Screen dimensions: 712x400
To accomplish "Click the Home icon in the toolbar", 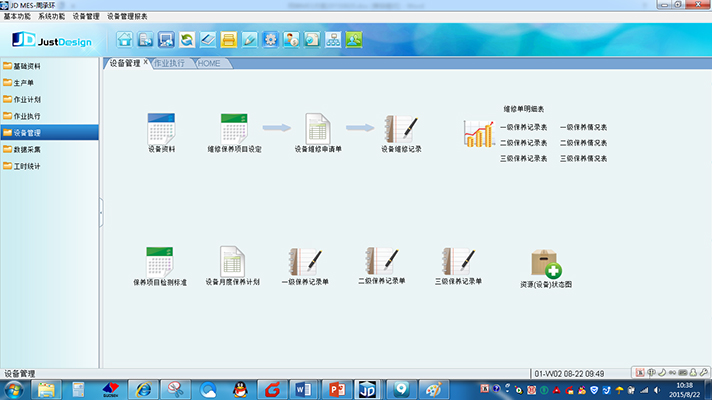I will click(125, 40).
